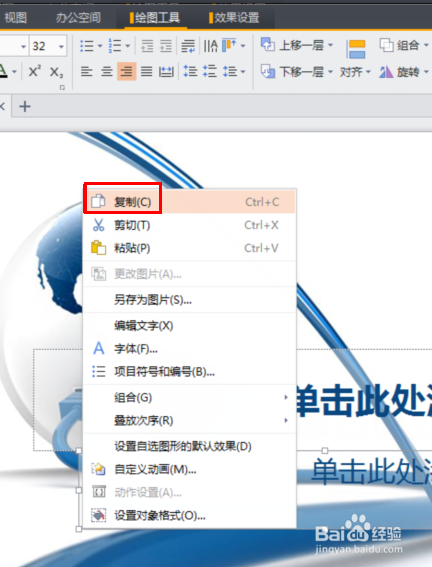Open 项目符号和编号(B)... from menu

[x=189, y=371]
